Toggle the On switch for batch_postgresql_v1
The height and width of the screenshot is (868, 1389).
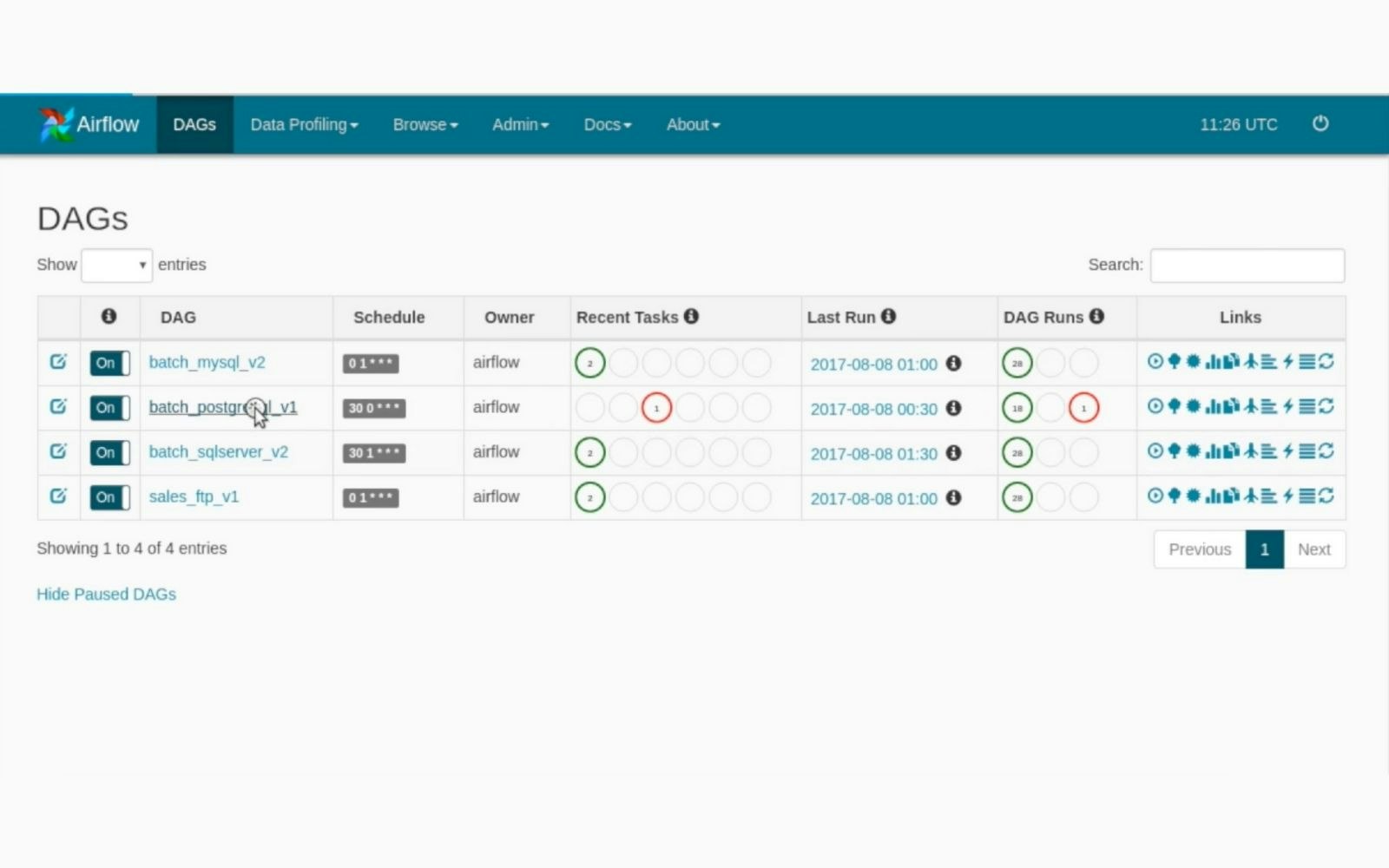(x=110, y=407)
